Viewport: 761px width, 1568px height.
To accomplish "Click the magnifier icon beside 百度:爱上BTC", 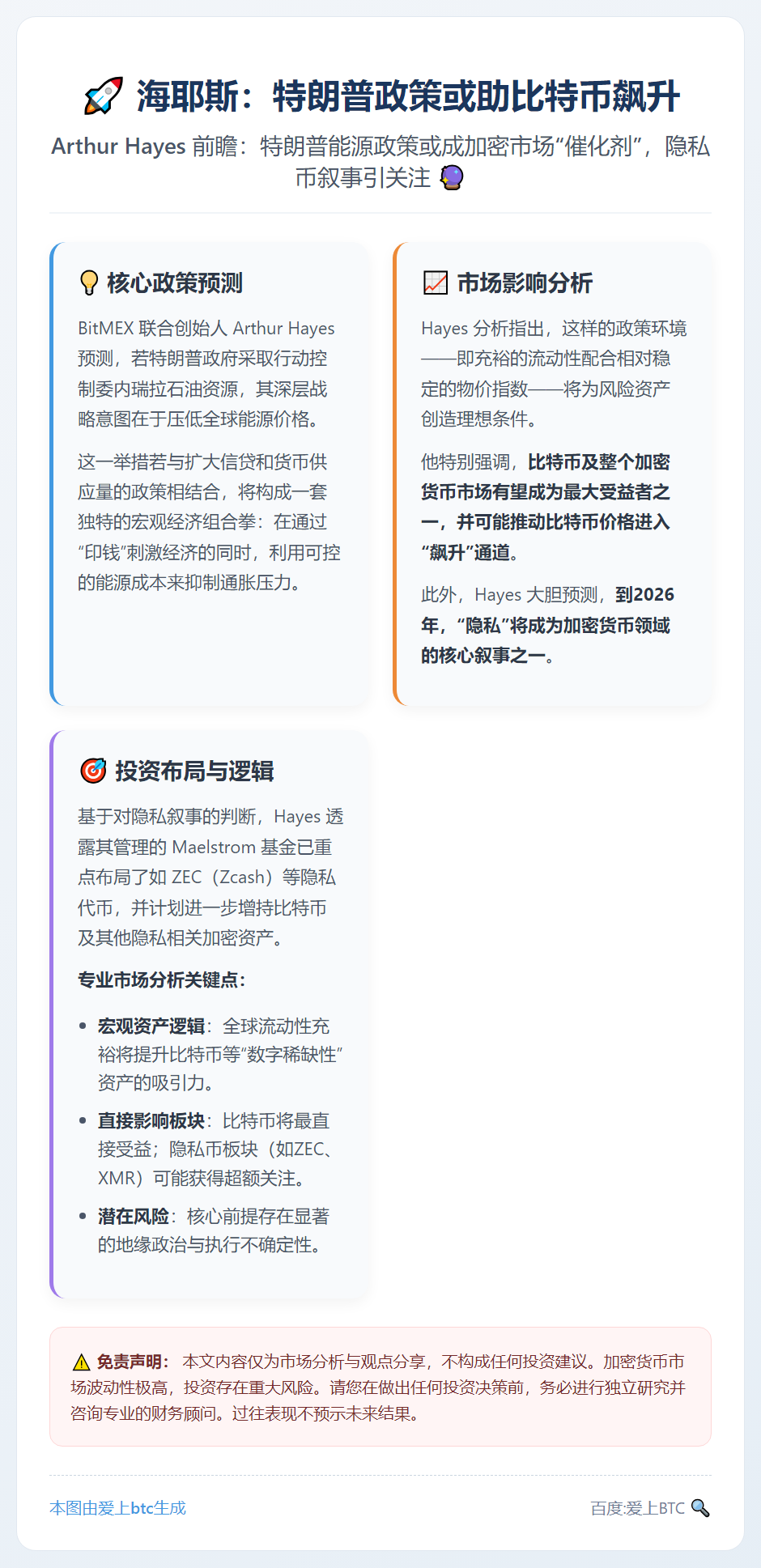I will 701,1508.
